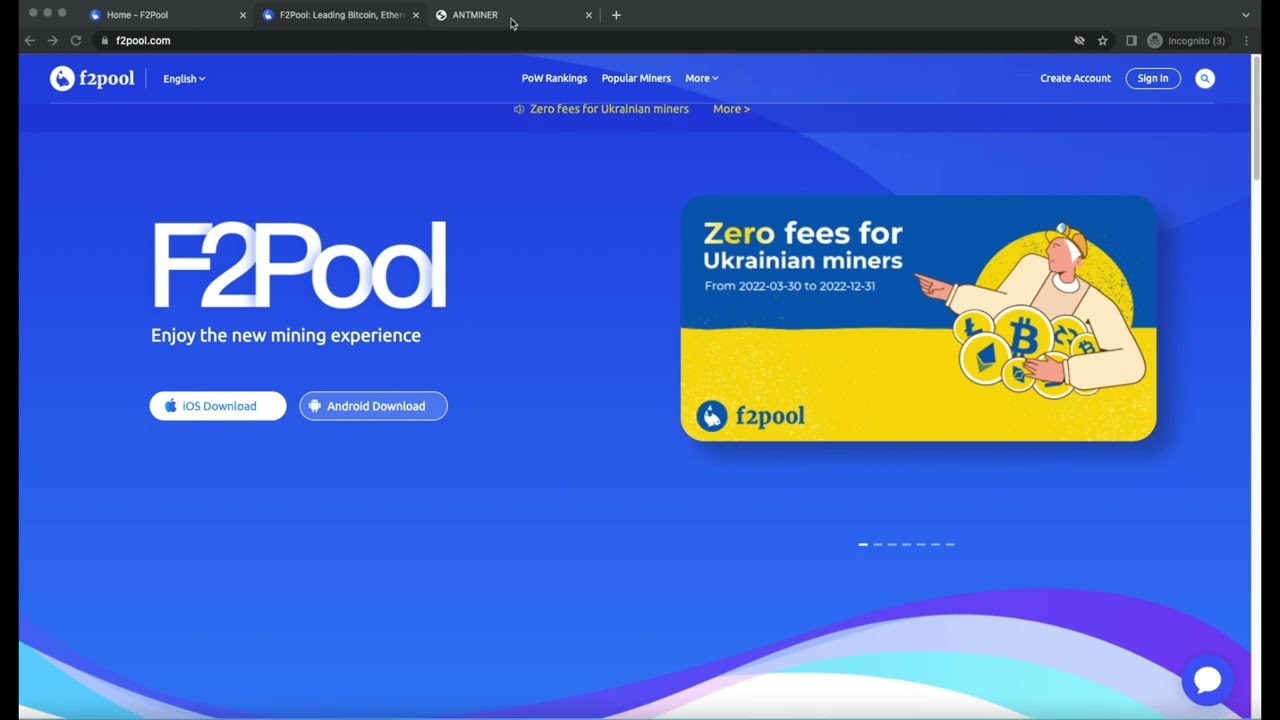Open the search magnifier icon

[x=1205, y=78]
